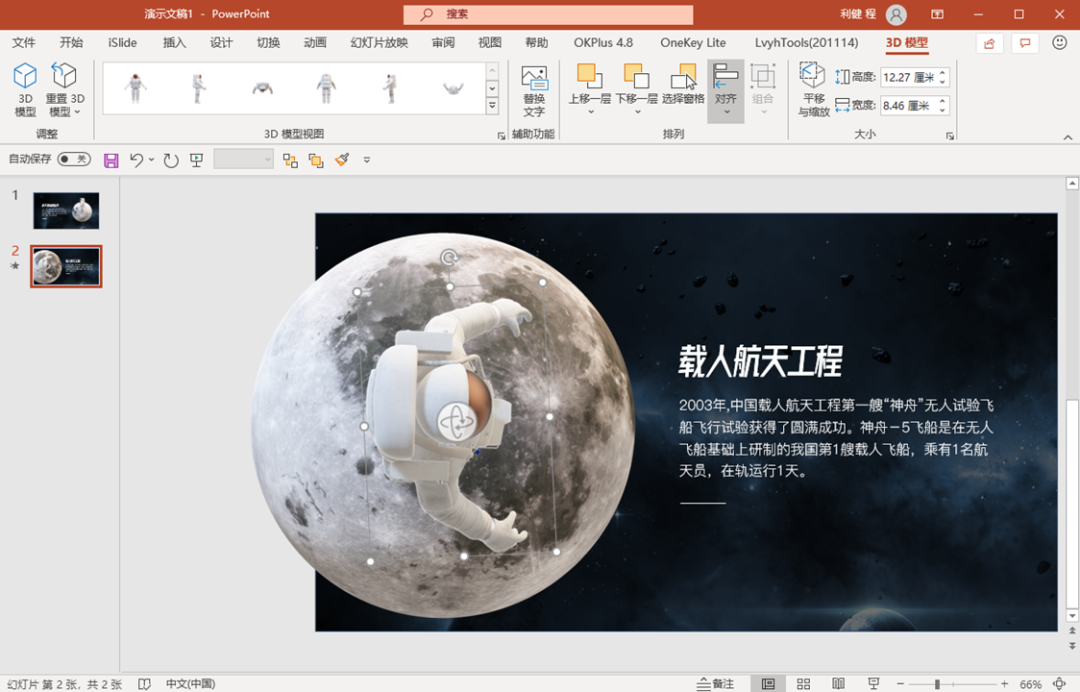The width and height of the screenshot is (1080, 692).
Task: Expand the 3D model views gallery
Action: (x=492, y=107)
